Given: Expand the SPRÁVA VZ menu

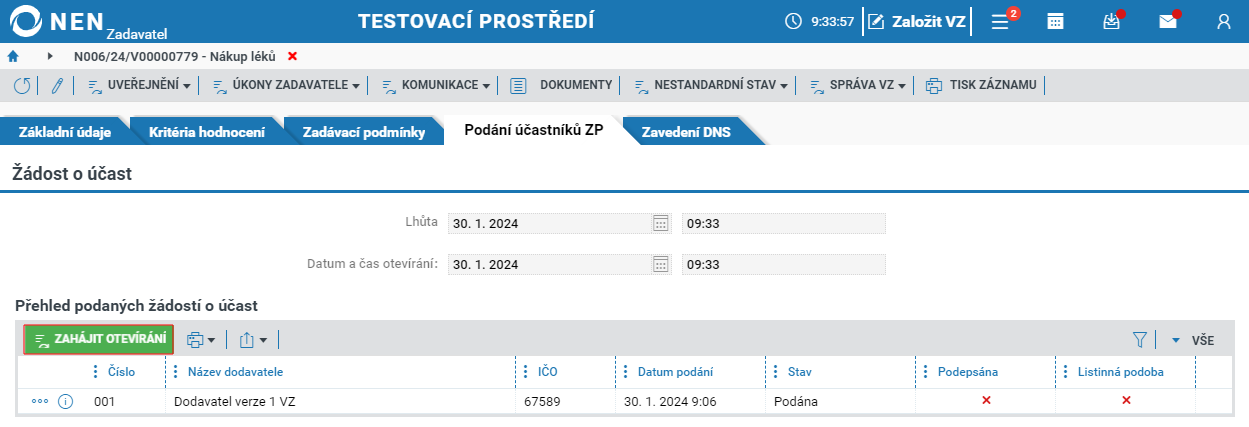Looking at the screenshot, I should pyautogui.click(x=857, y=85).
